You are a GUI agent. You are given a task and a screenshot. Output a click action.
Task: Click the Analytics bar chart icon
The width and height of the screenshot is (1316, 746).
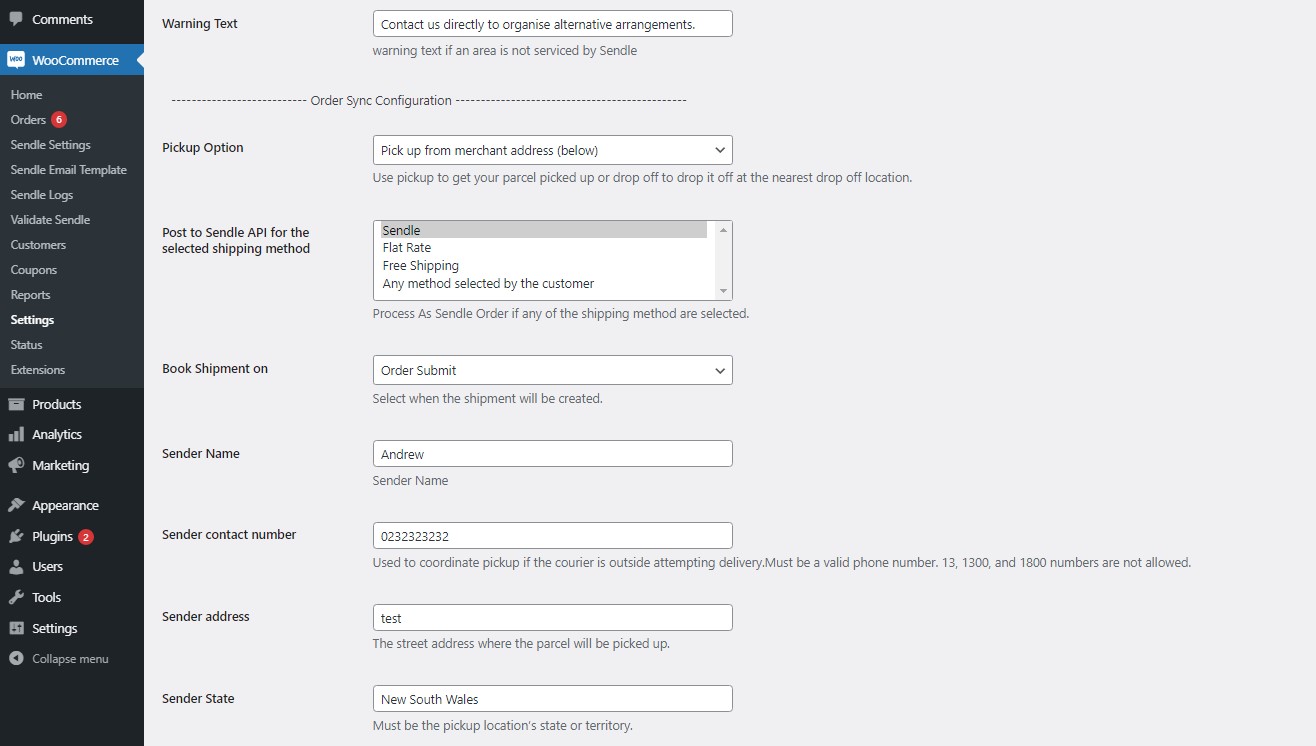point(16,434)
